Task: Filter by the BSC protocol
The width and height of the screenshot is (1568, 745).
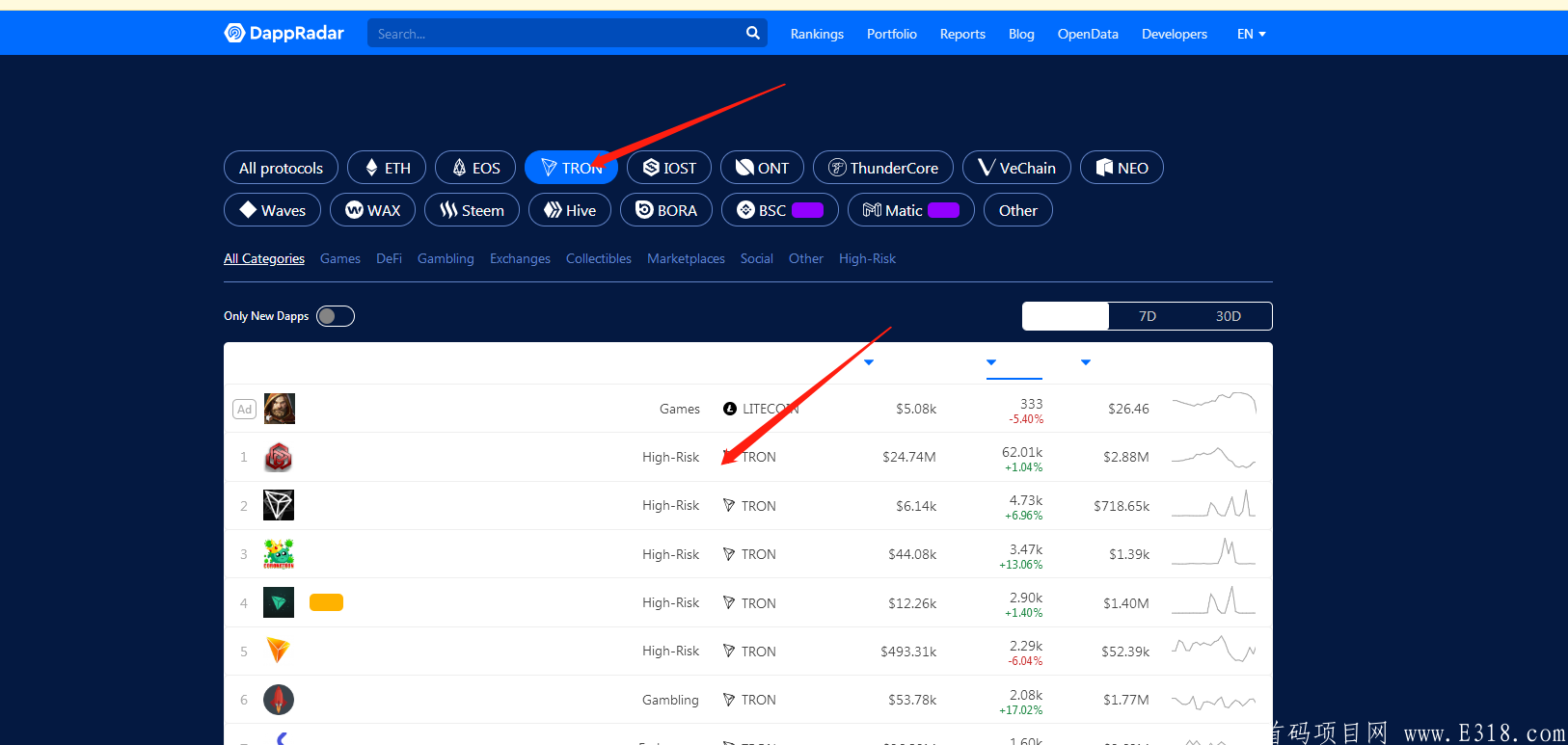Action: point(780,210)
